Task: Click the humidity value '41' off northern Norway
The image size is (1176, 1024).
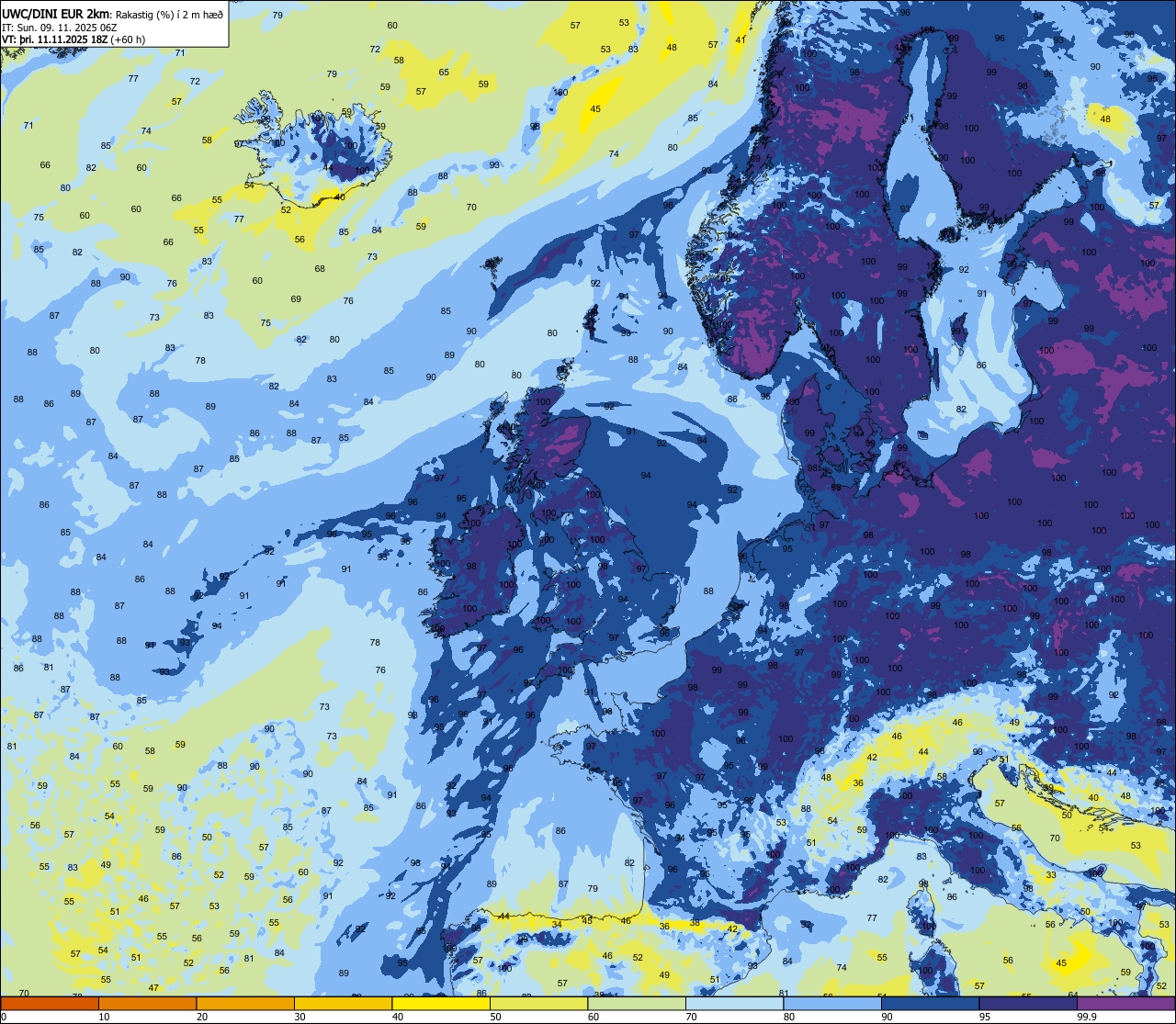Action: click(741, 40)
